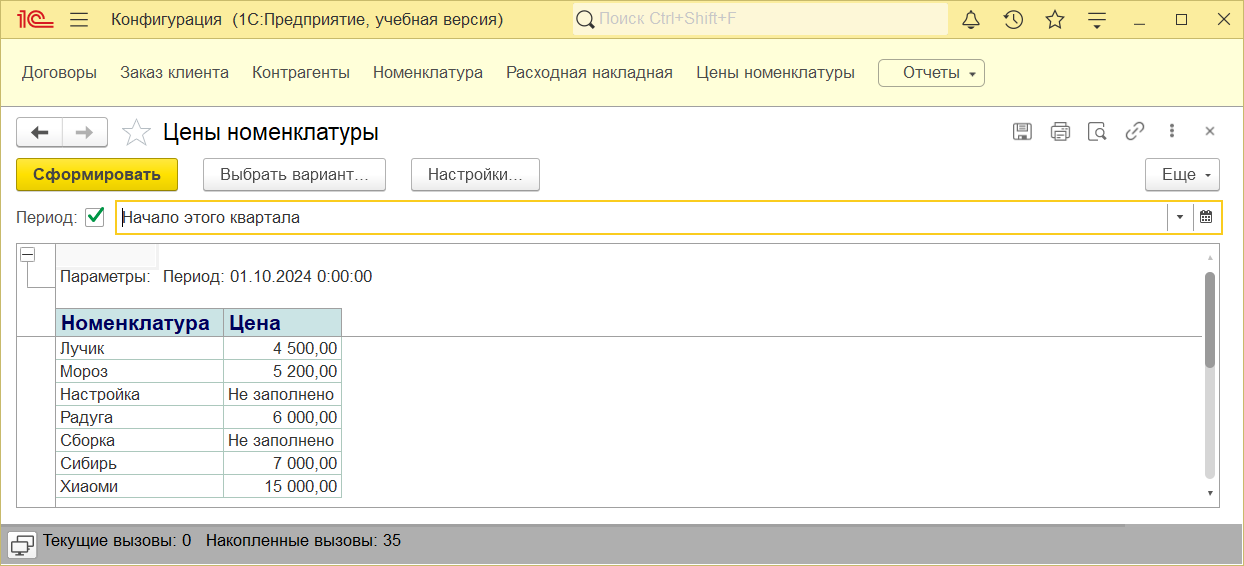Click Не заполнено in Сборка row
The width and height of the screenshot is (1244, 566).
tap(282, 440)
